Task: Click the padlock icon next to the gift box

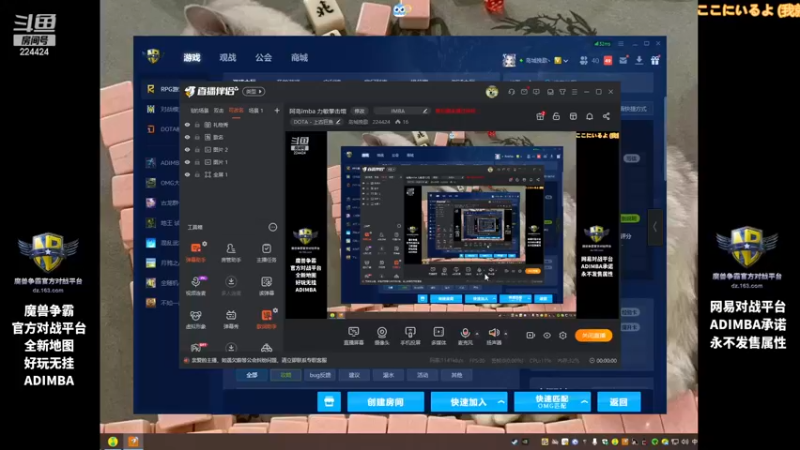Action: (x=556, y=116)
